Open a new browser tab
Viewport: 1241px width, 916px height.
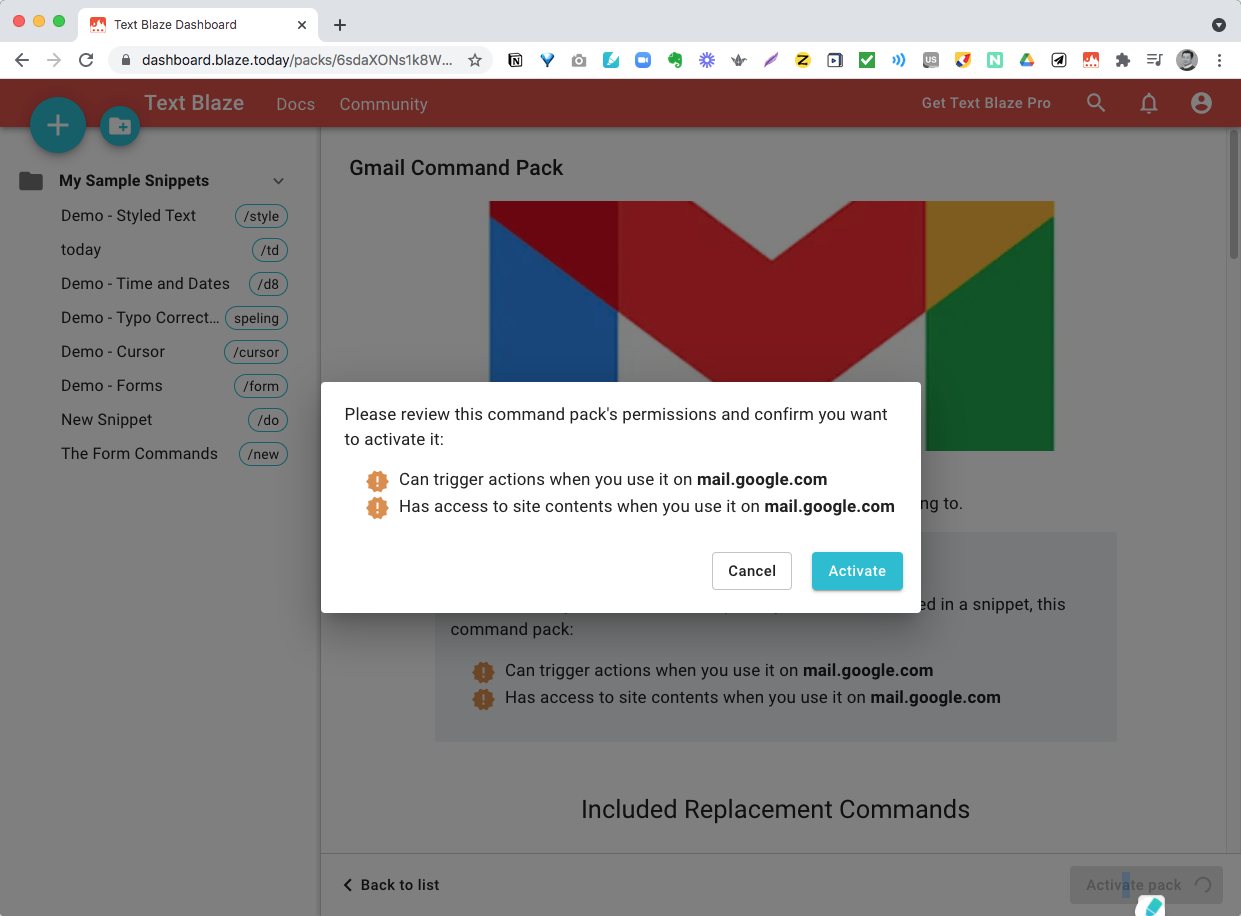[340, 25]
